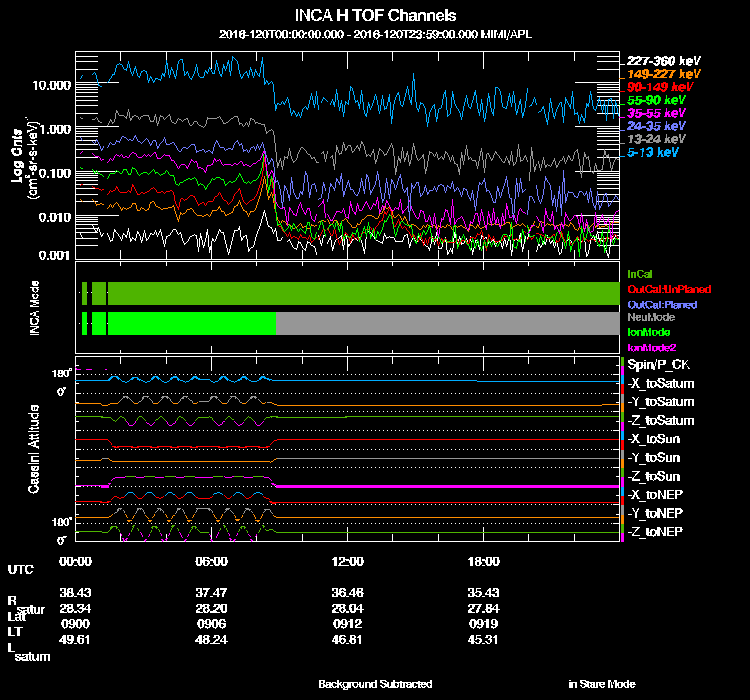Click the InCal mode legend entry

(640, 274)
